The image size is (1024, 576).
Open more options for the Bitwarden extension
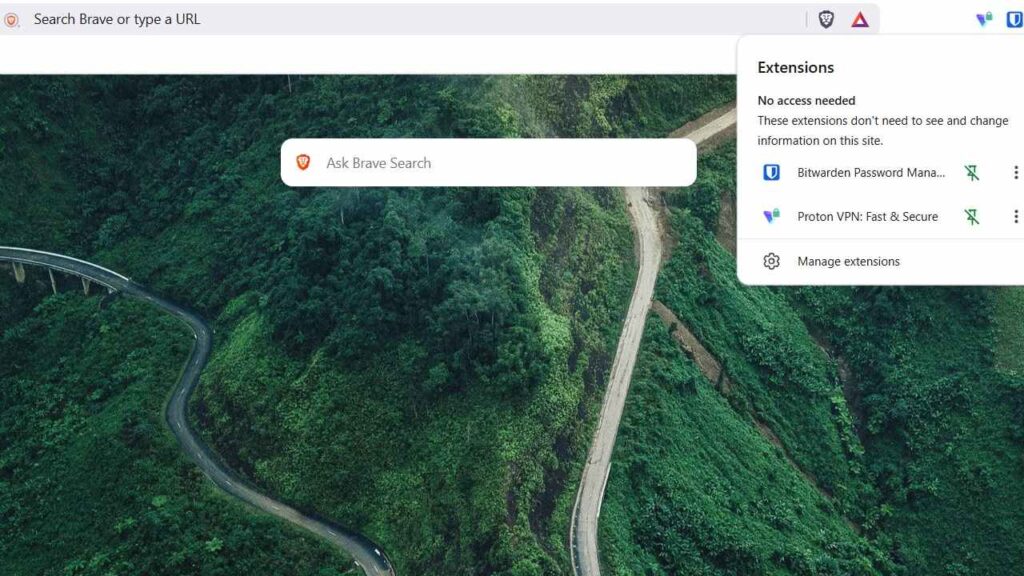[1016, 172]
